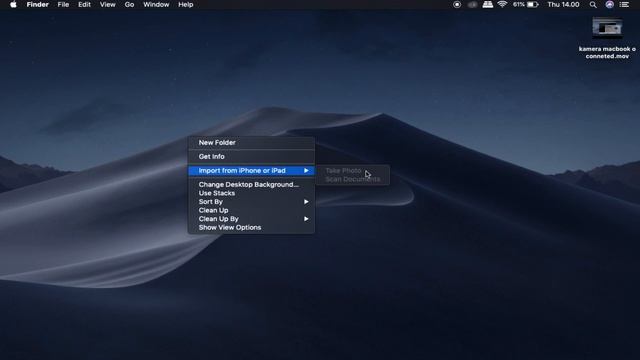Choose Get Info in context menu
This screenshot has height=360, width=640.
(x=251, y=156)
